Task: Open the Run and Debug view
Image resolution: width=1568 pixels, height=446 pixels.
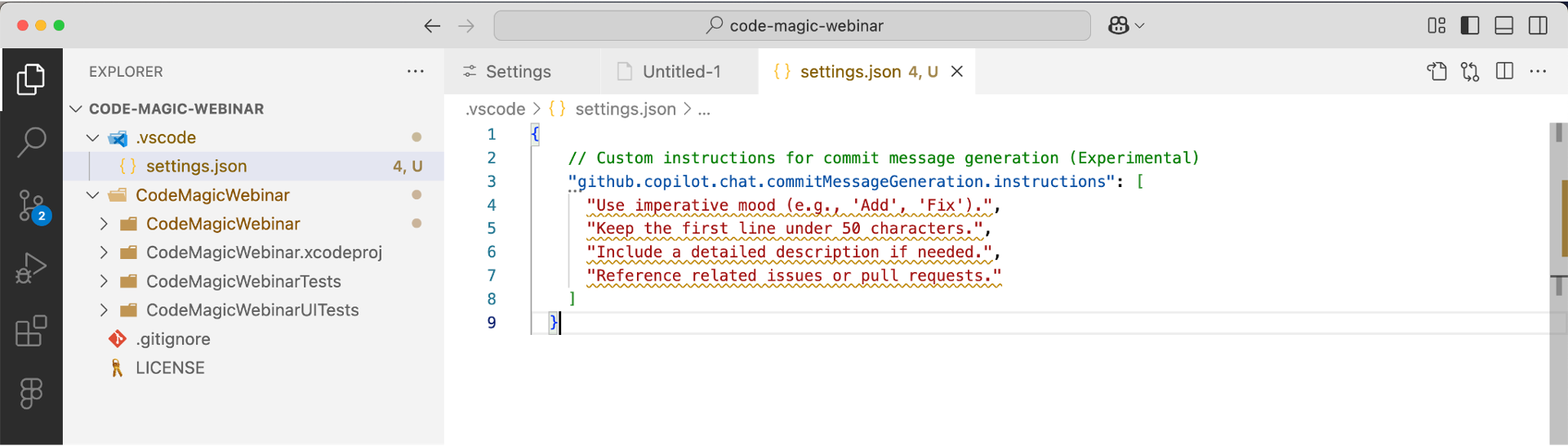Action: coord(31,268)
